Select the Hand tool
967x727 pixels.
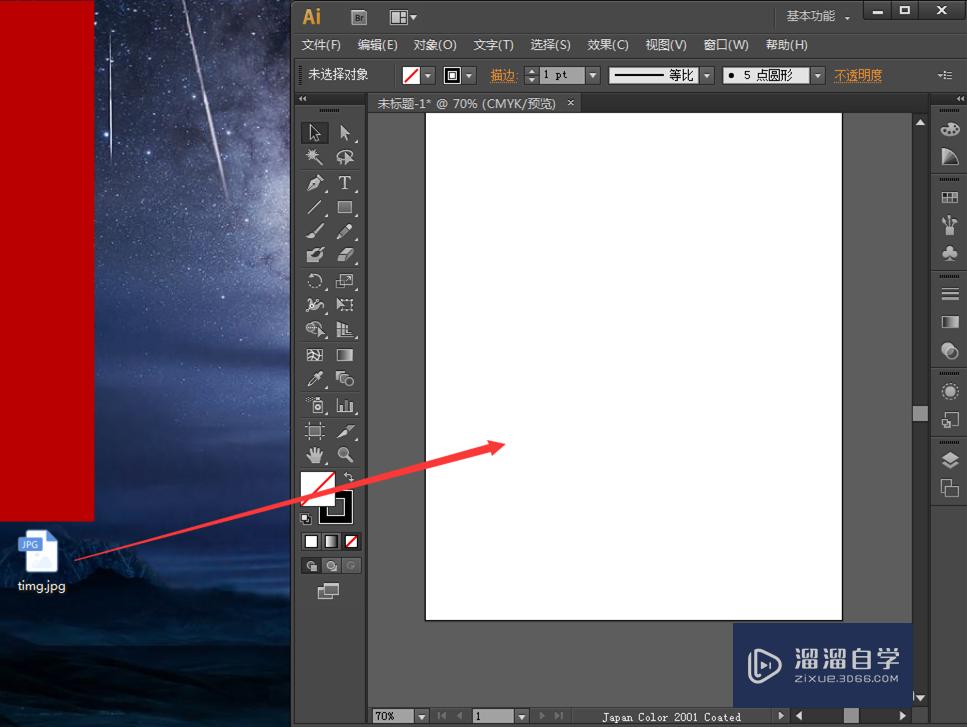point(315,455)
